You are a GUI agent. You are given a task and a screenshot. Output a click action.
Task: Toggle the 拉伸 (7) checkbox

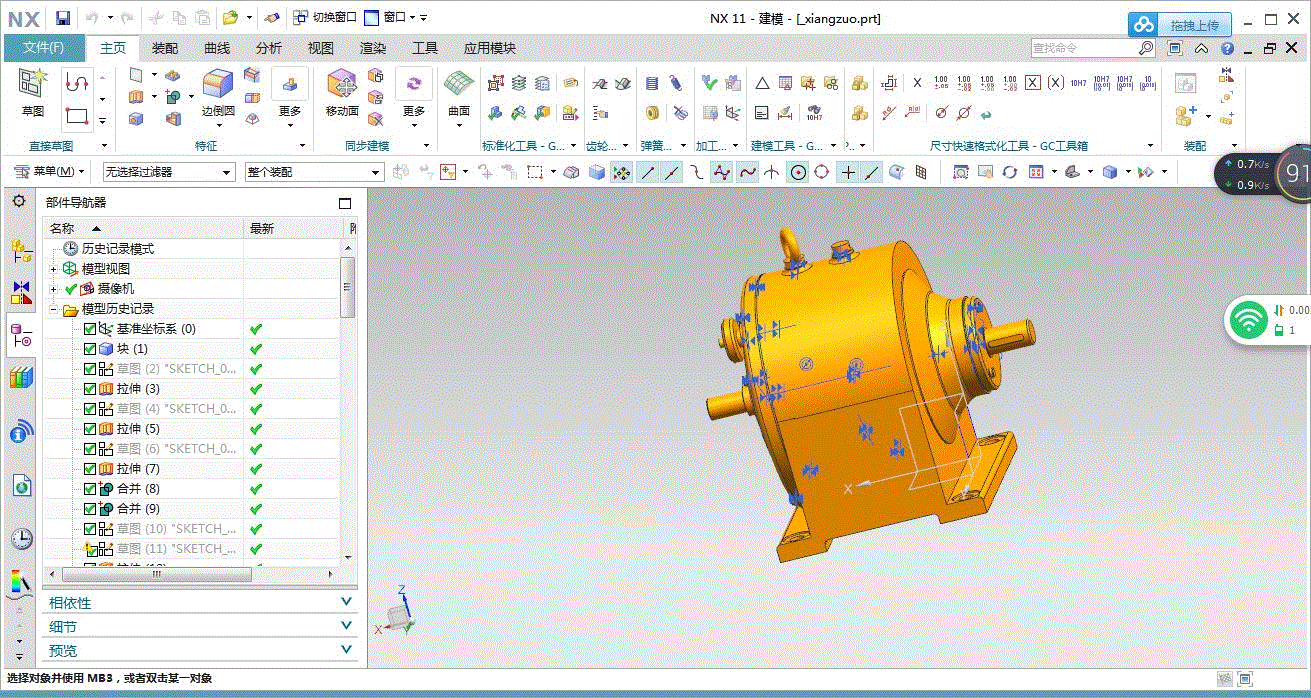click(x=90, y=469)
